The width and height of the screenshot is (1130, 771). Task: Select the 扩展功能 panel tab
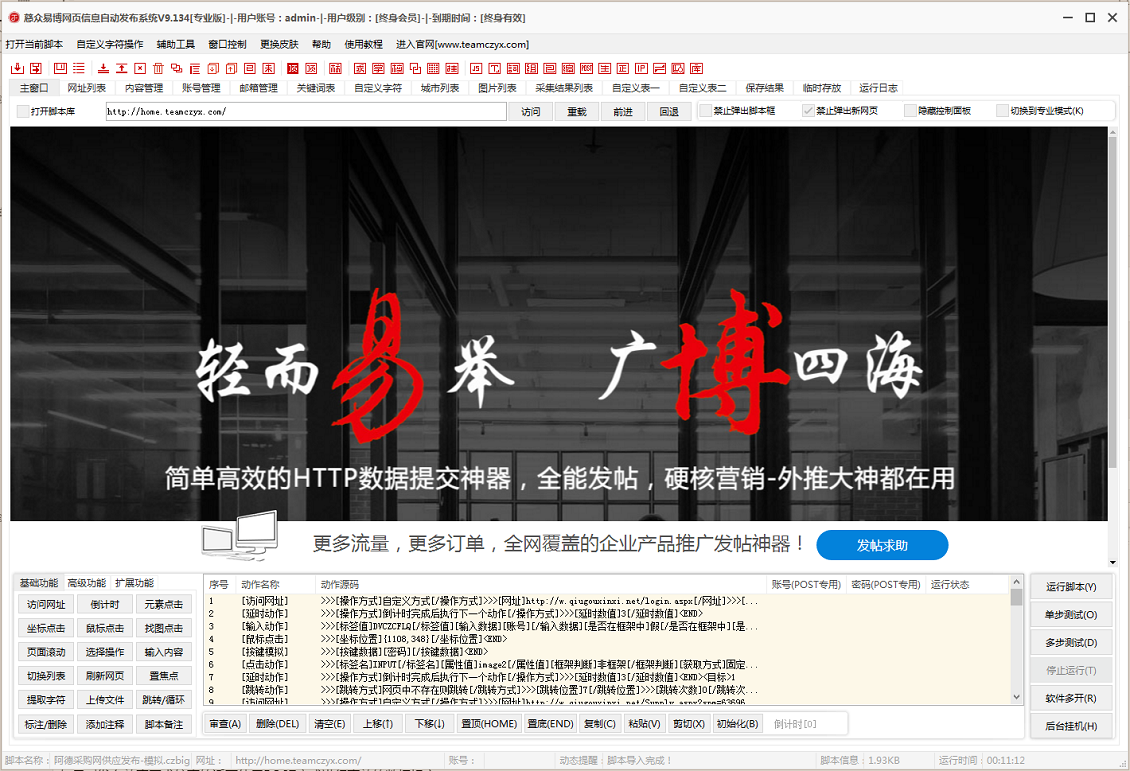point(134,583)
